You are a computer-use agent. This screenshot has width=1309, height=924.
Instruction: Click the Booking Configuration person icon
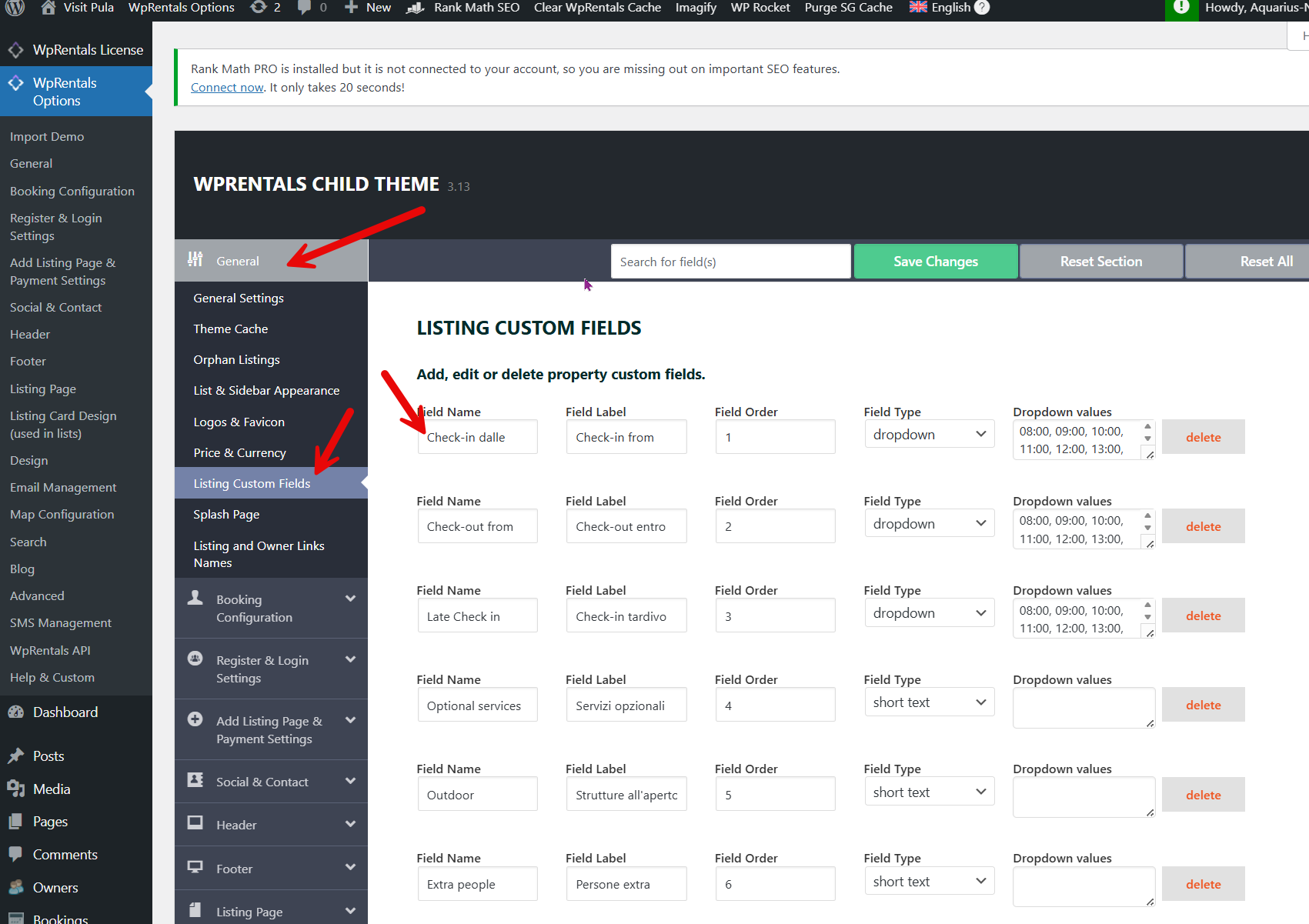click(x=195, y=598)
